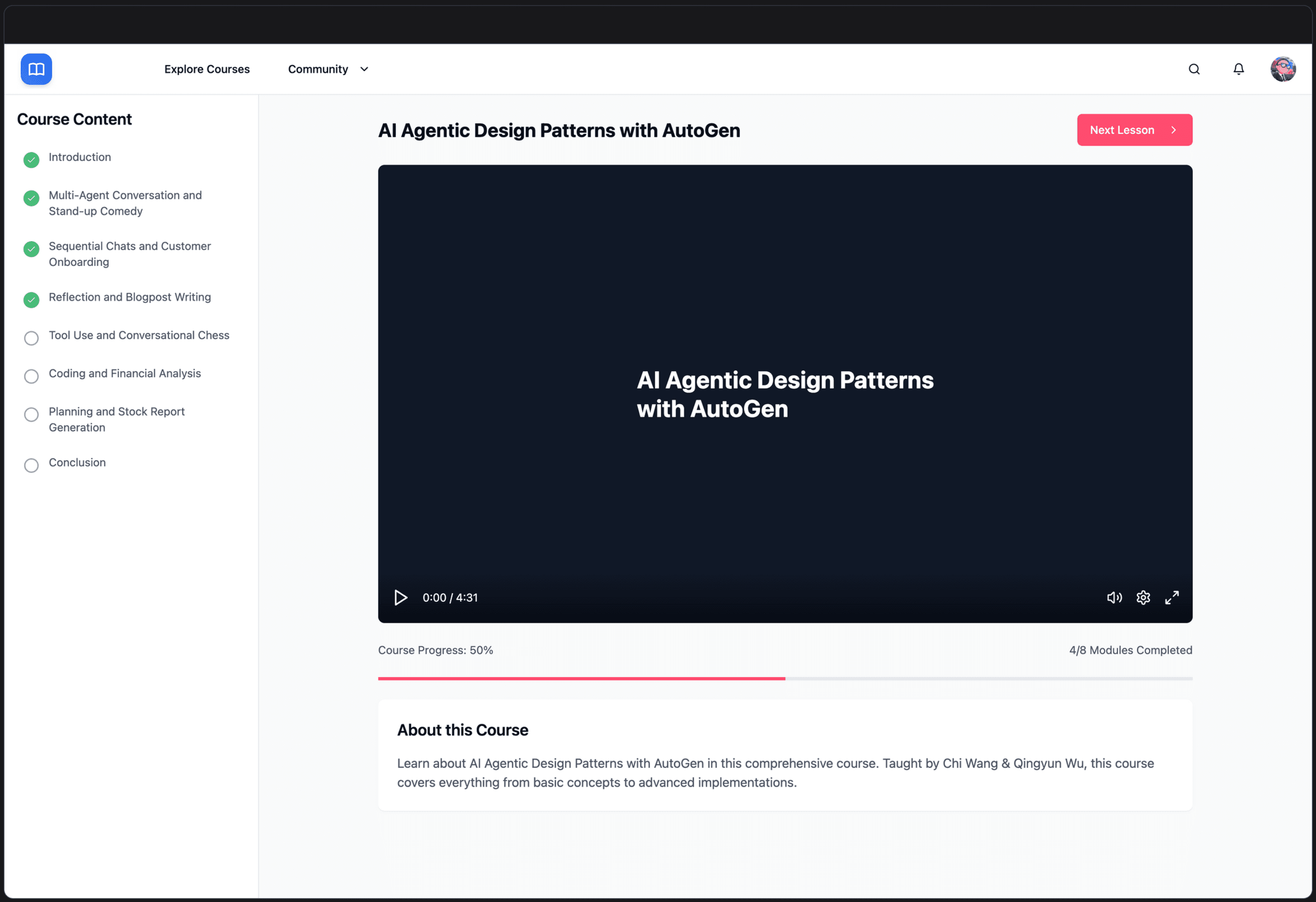The image size is (1316, 902).
Task: Open notifications bell icon
Action: [x=1239, y=69]
